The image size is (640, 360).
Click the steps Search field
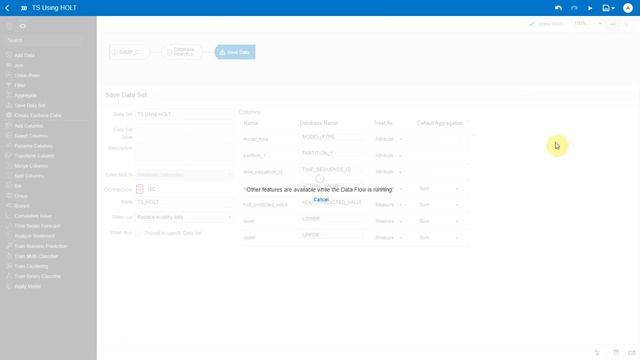[45, 40]
